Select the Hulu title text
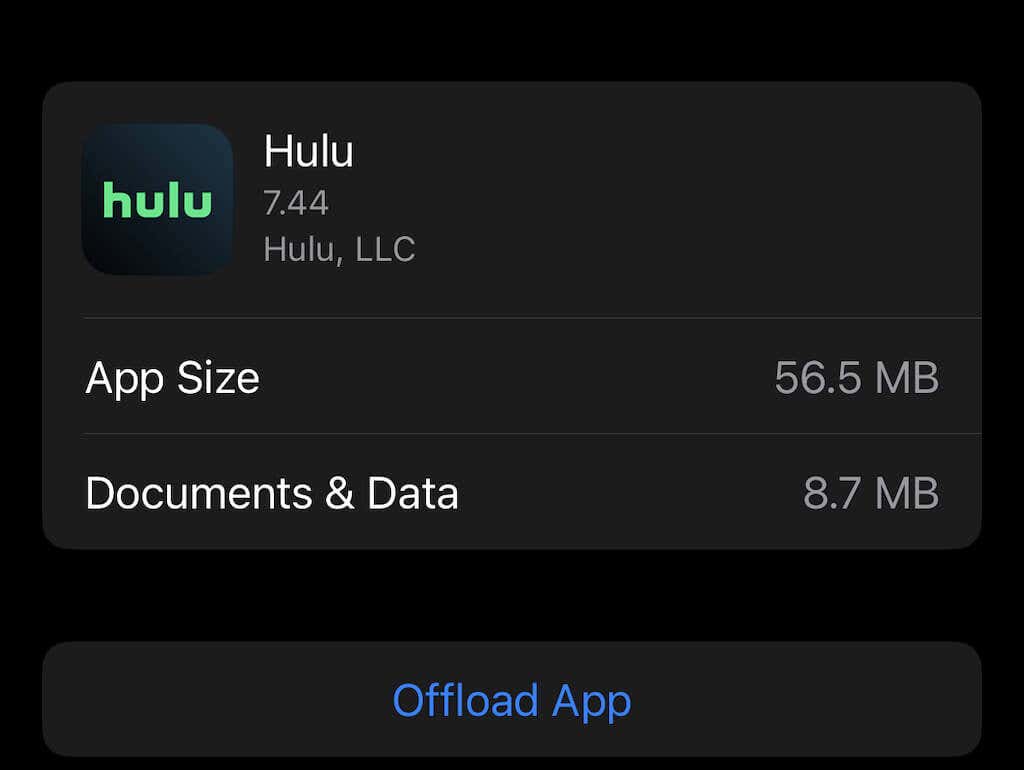Image resolution: width=1024 pixels, height=770 pixels. click(309, 151)
